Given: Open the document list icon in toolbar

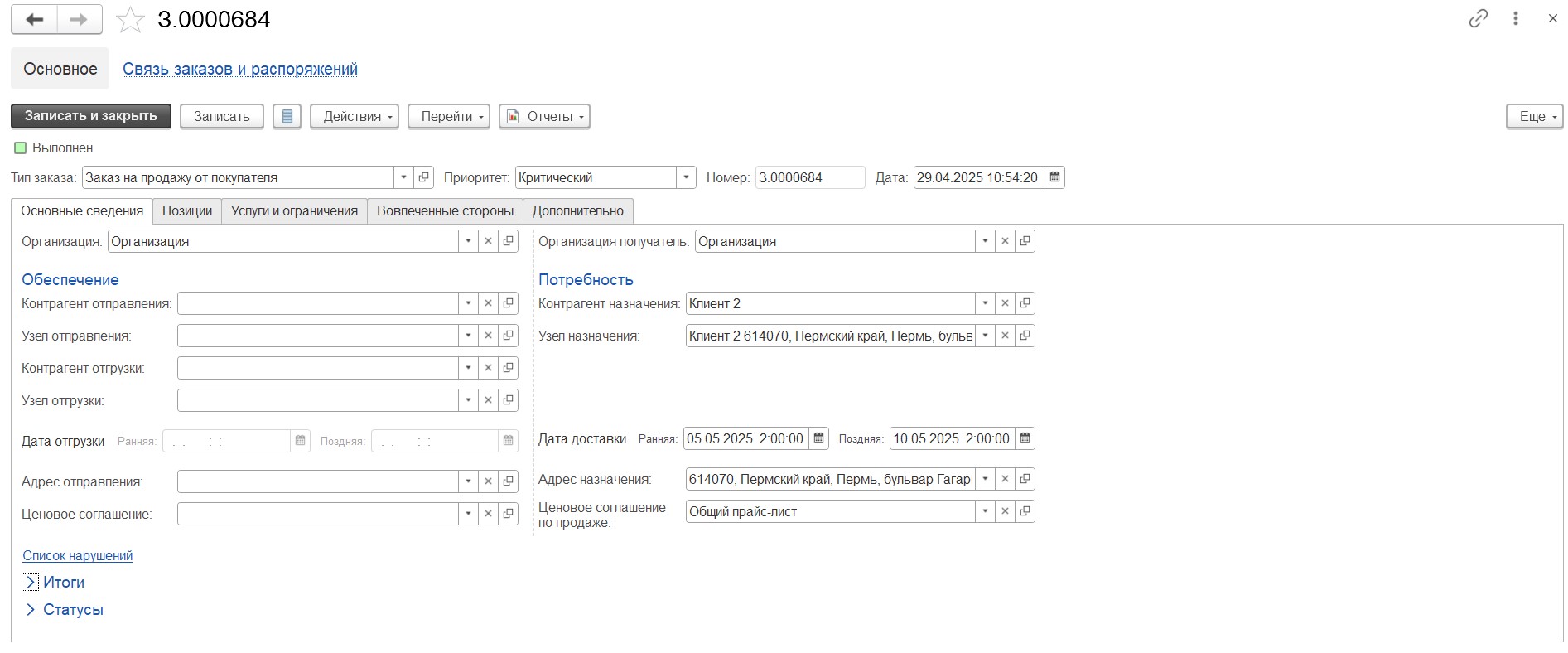Looking at the screenshot, I should [x=287, y=117].
